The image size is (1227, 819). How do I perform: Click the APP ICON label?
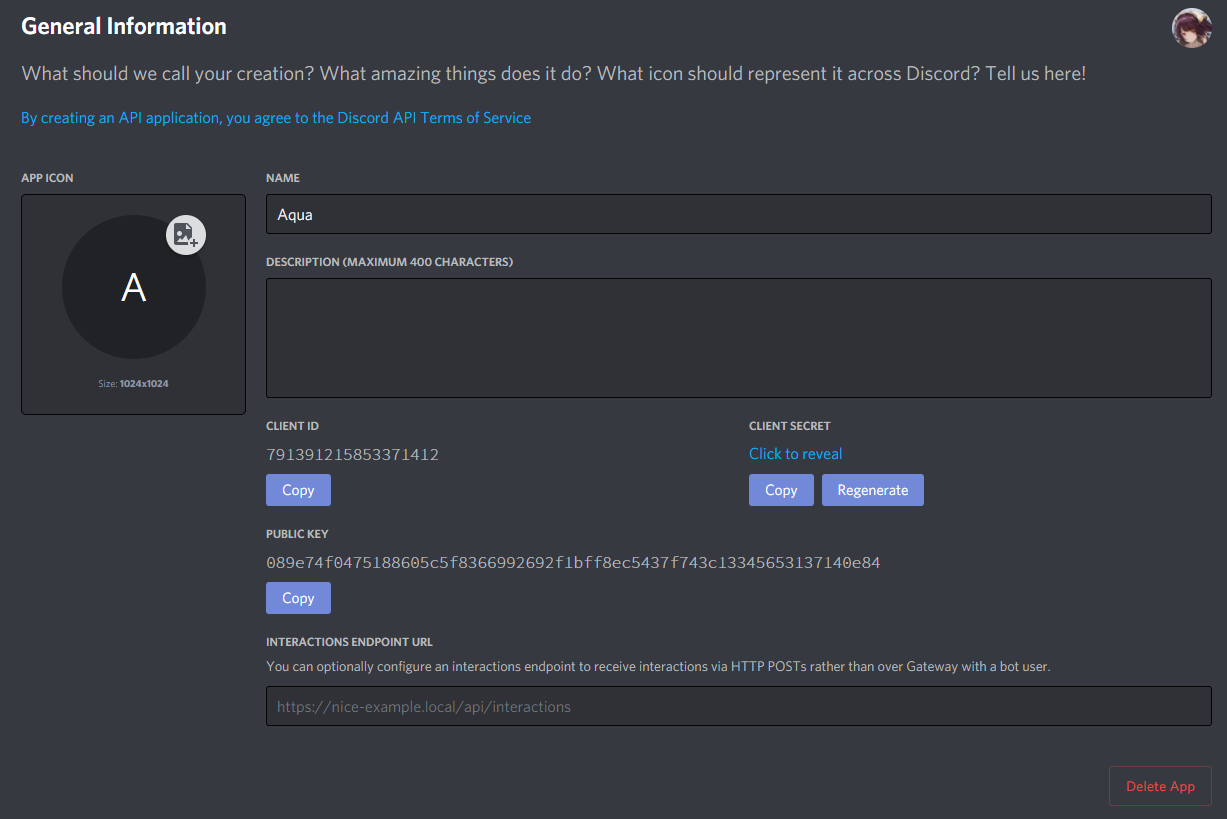coord(47,178)
